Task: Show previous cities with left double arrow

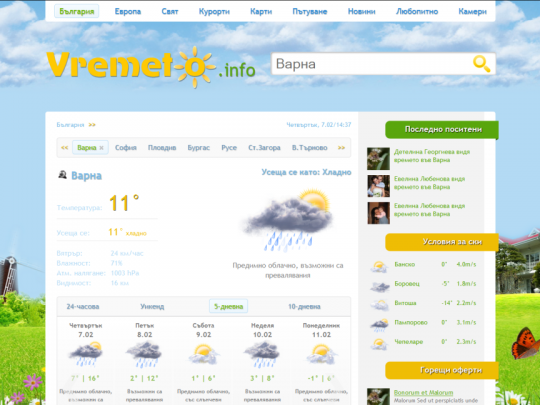Action: pos(64,148)
